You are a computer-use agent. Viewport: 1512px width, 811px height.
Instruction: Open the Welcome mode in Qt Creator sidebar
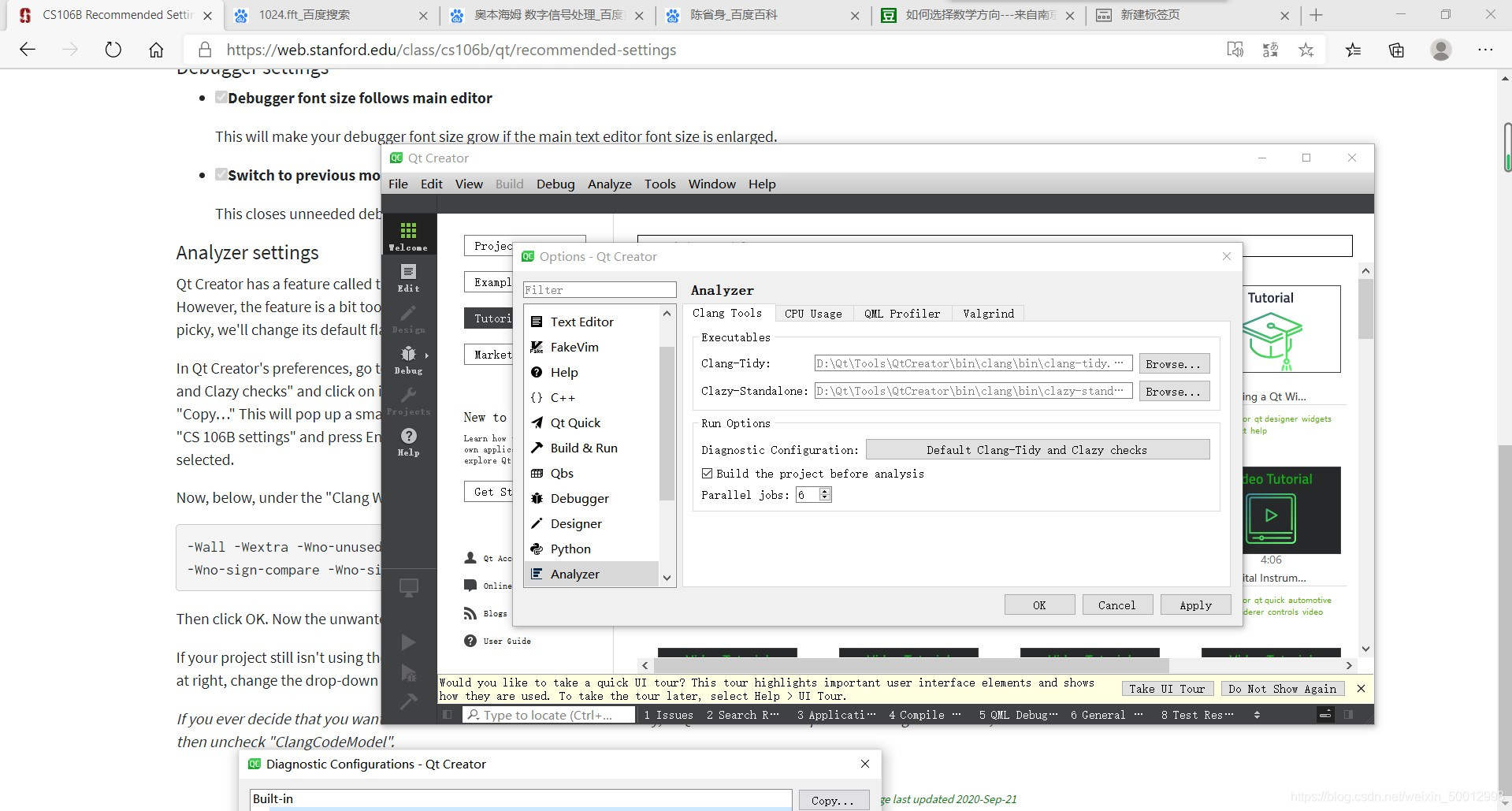[x=408, y=236]
